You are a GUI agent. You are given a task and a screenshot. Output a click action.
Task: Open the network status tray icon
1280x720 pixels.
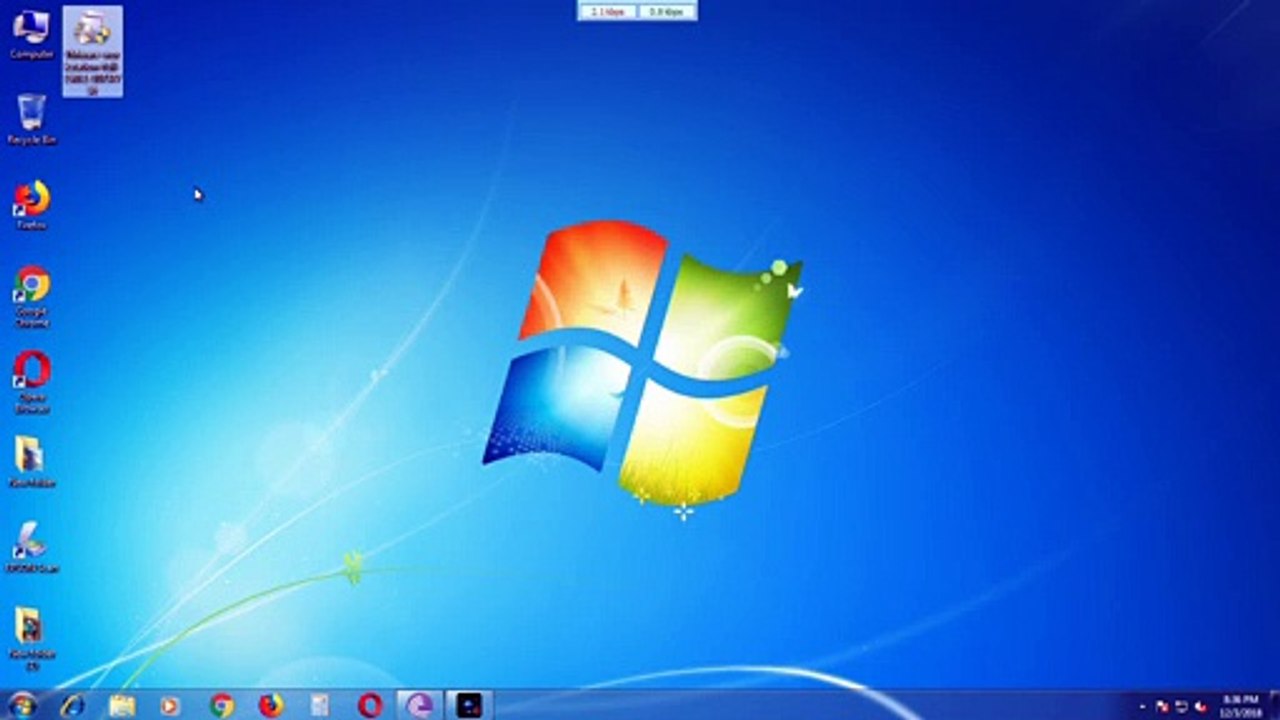(1181, 706)
